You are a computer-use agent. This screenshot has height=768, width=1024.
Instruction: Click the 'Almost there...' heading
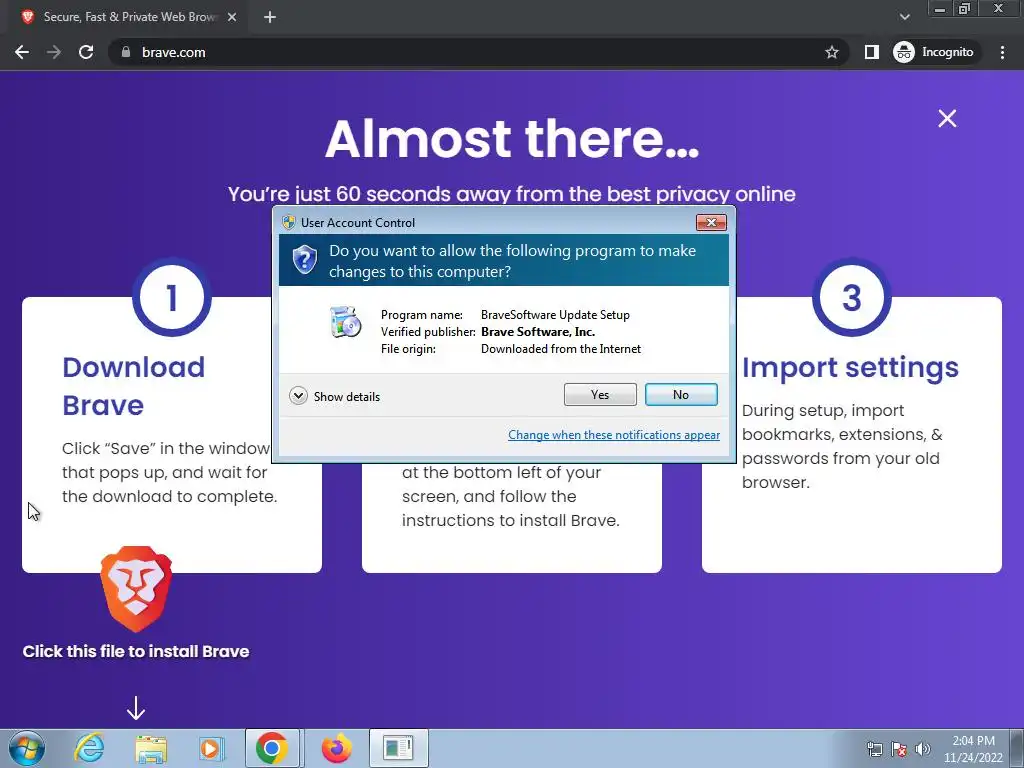(x=512, y=138)
